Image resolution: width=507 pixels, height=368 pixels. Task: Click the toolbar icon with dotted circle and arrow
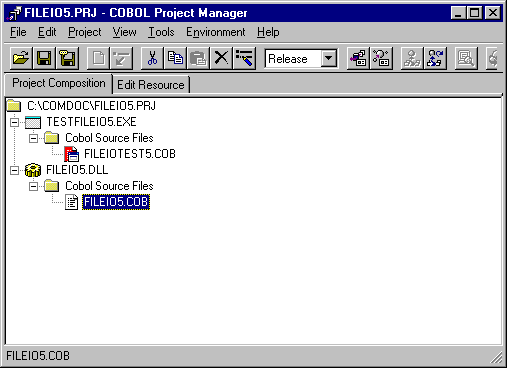coord(381,58)
